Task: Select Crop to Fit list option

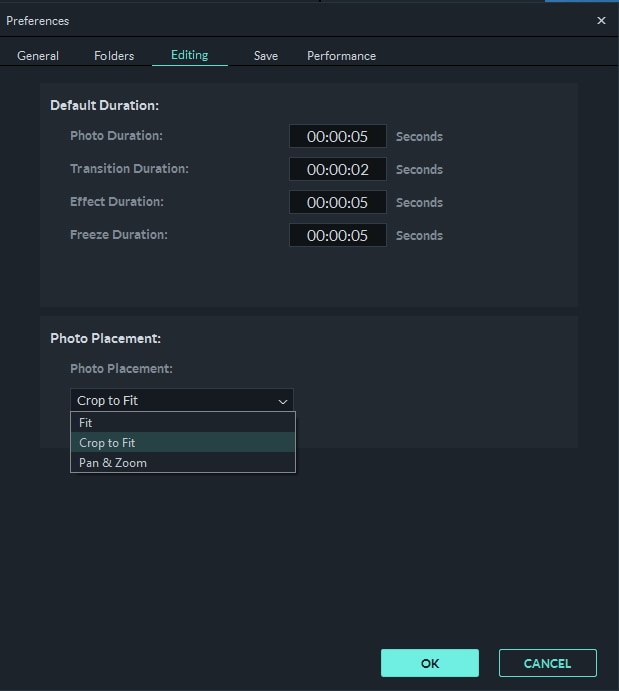Action: [107, 443]
